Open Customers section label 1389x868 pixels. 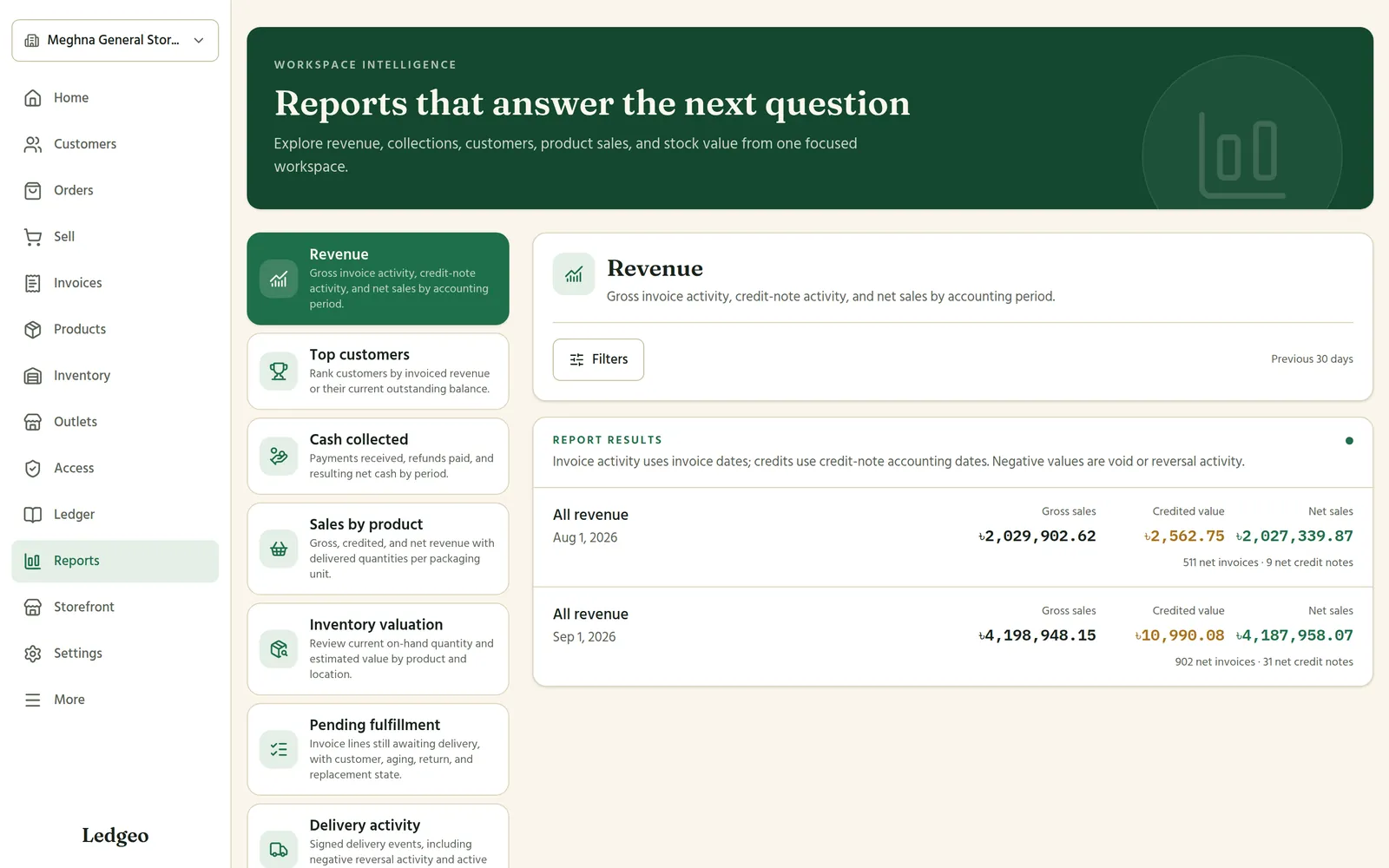click(x=85, y=144)
